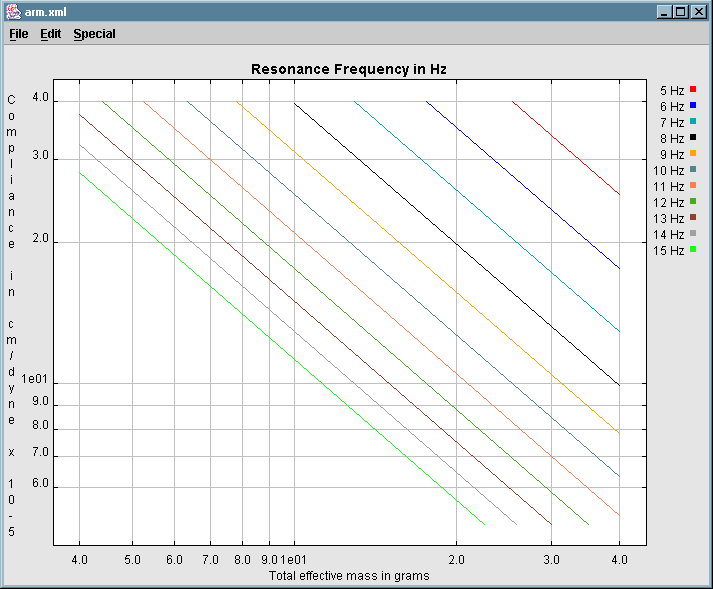Screen dimensions: 713x589
Task: Click the brown 13 Hz legend swatch
Action: pos(693,217)
